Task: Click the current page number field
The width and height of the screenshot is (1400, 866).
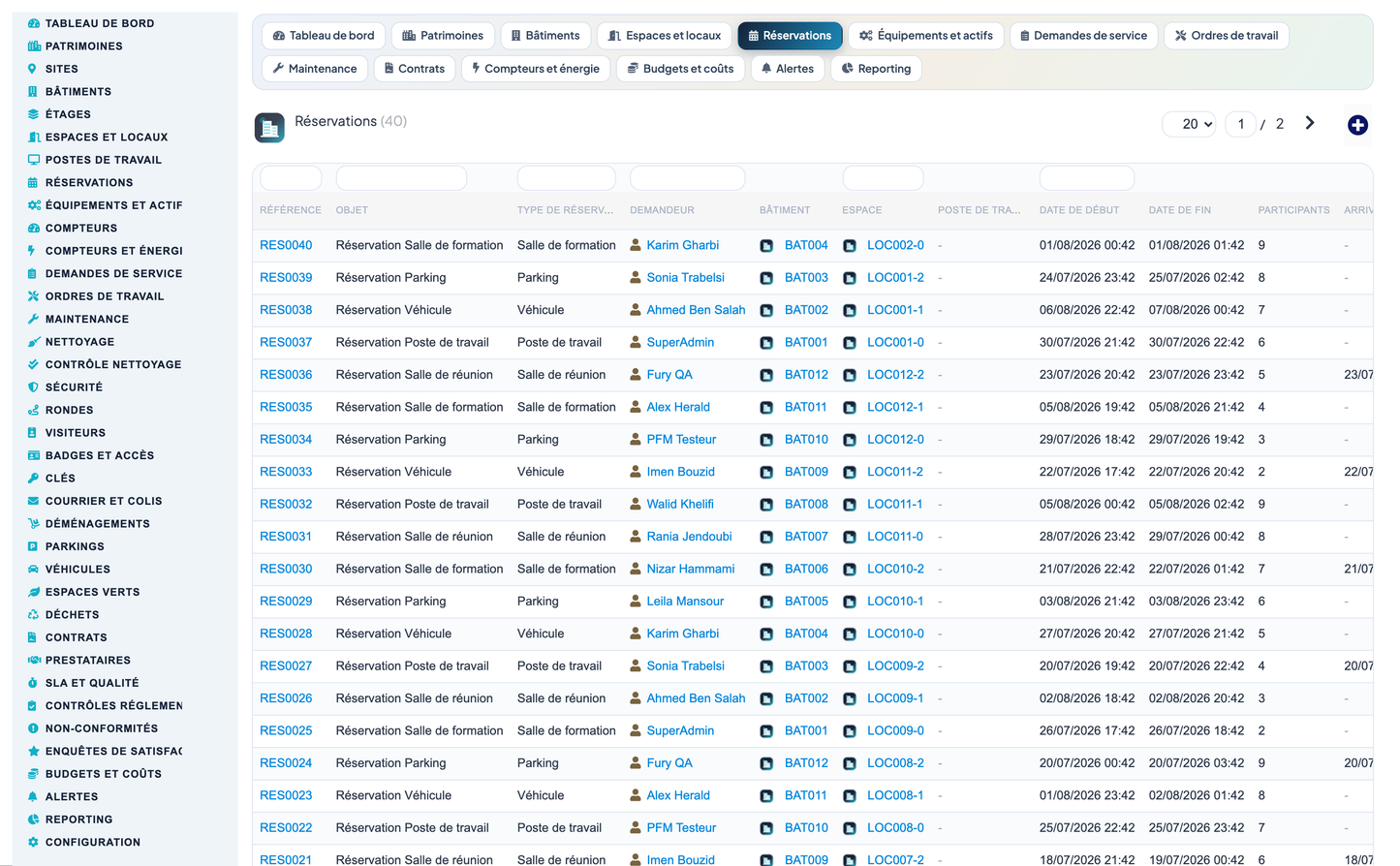Action: click(x=1241, y=124)
